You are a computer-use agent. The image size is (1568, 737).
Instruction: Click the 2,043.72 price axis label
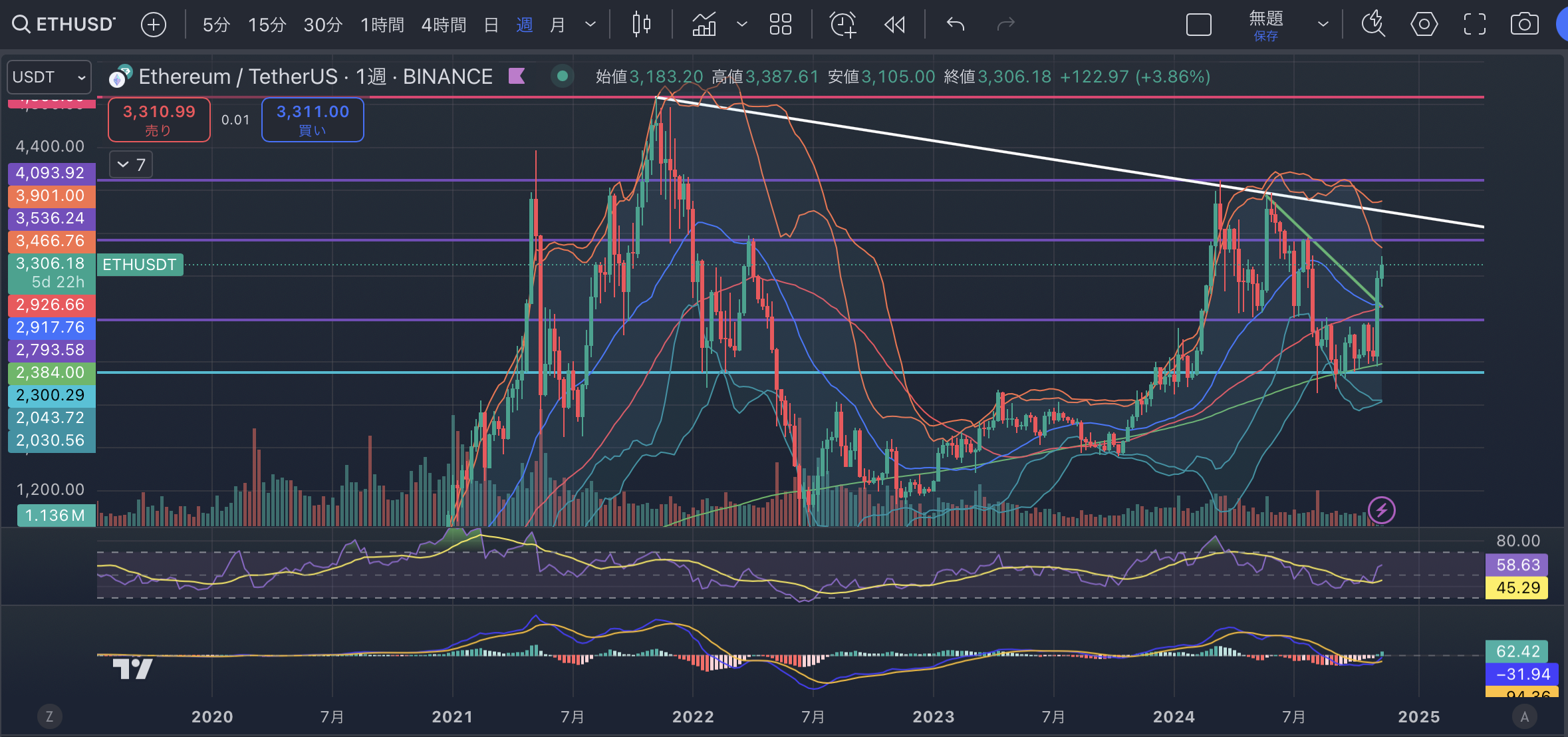[x=51, y=418]
